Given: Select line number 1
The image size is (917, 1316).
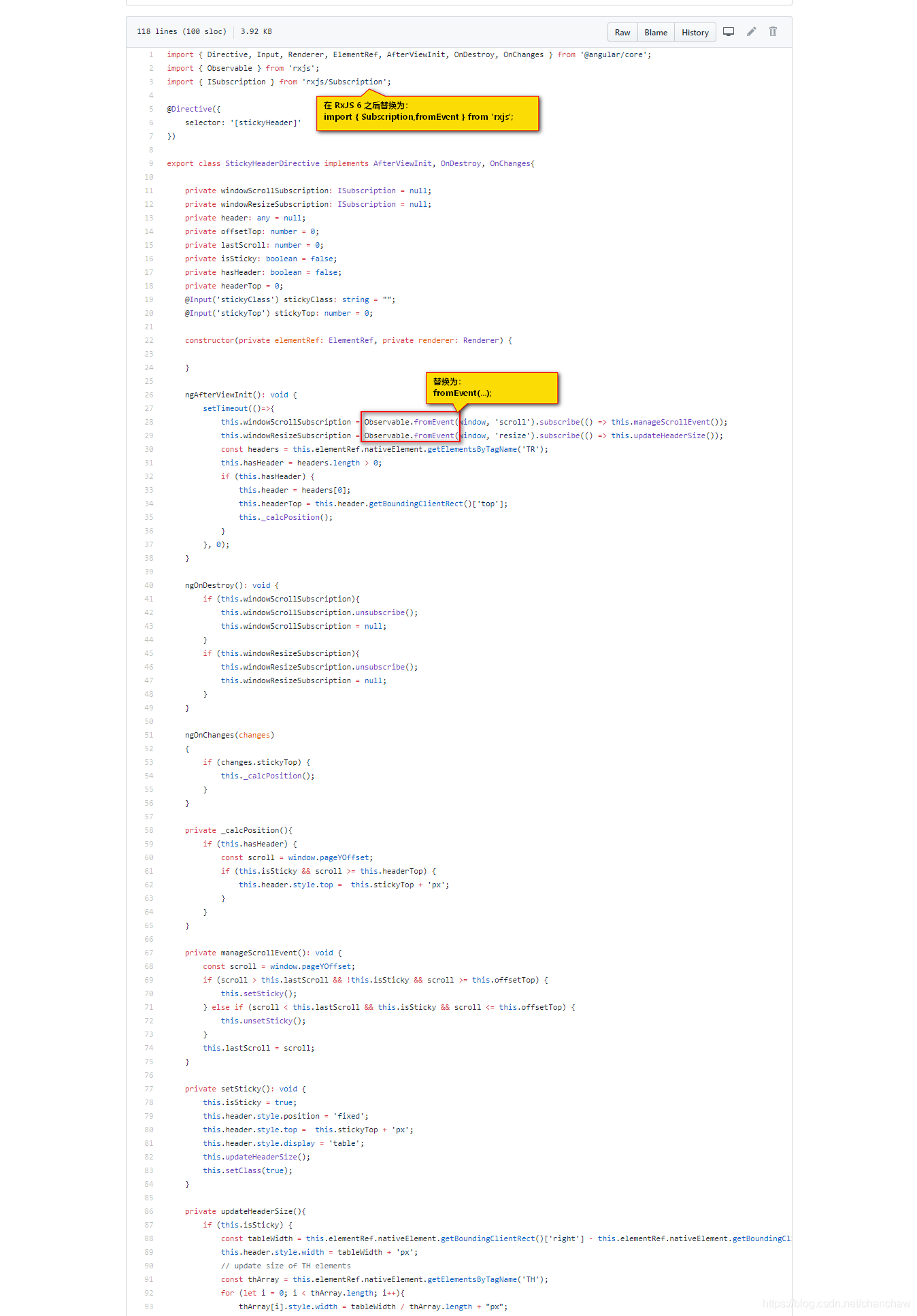Looking at the screenshot, I should [151, 54].
